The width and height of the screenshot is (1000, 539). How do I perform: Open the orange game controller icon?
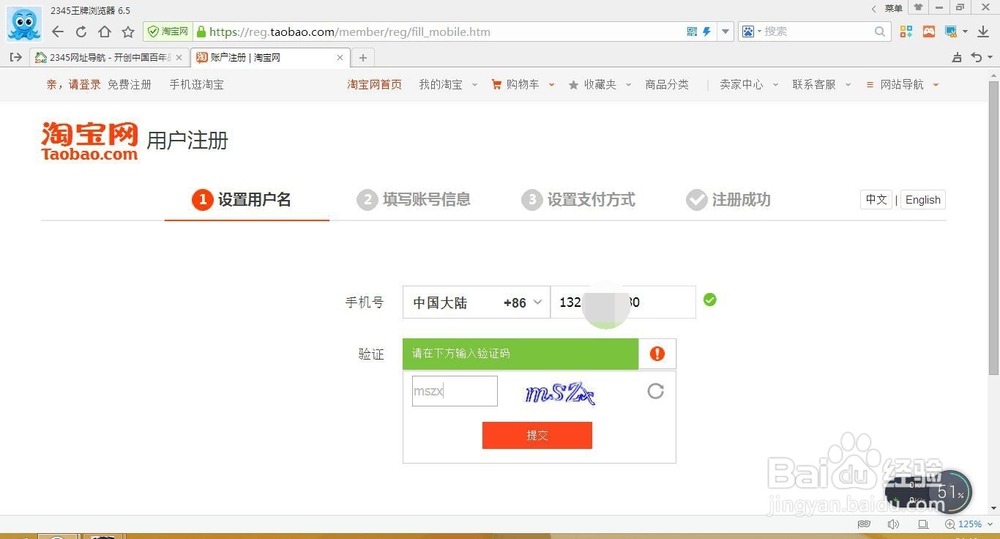[929, 31]
